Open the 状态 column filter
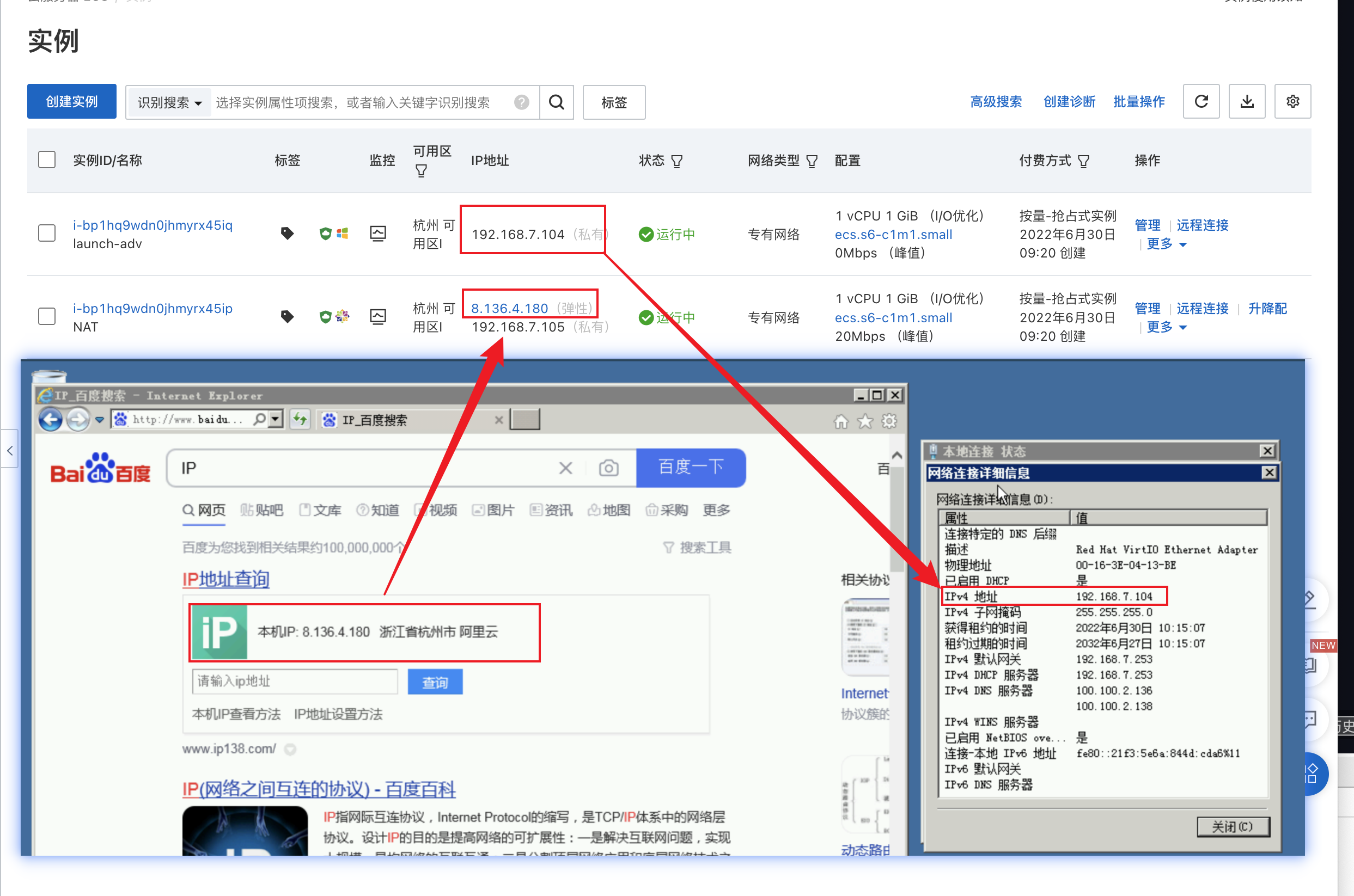 (x=677, y=162)
